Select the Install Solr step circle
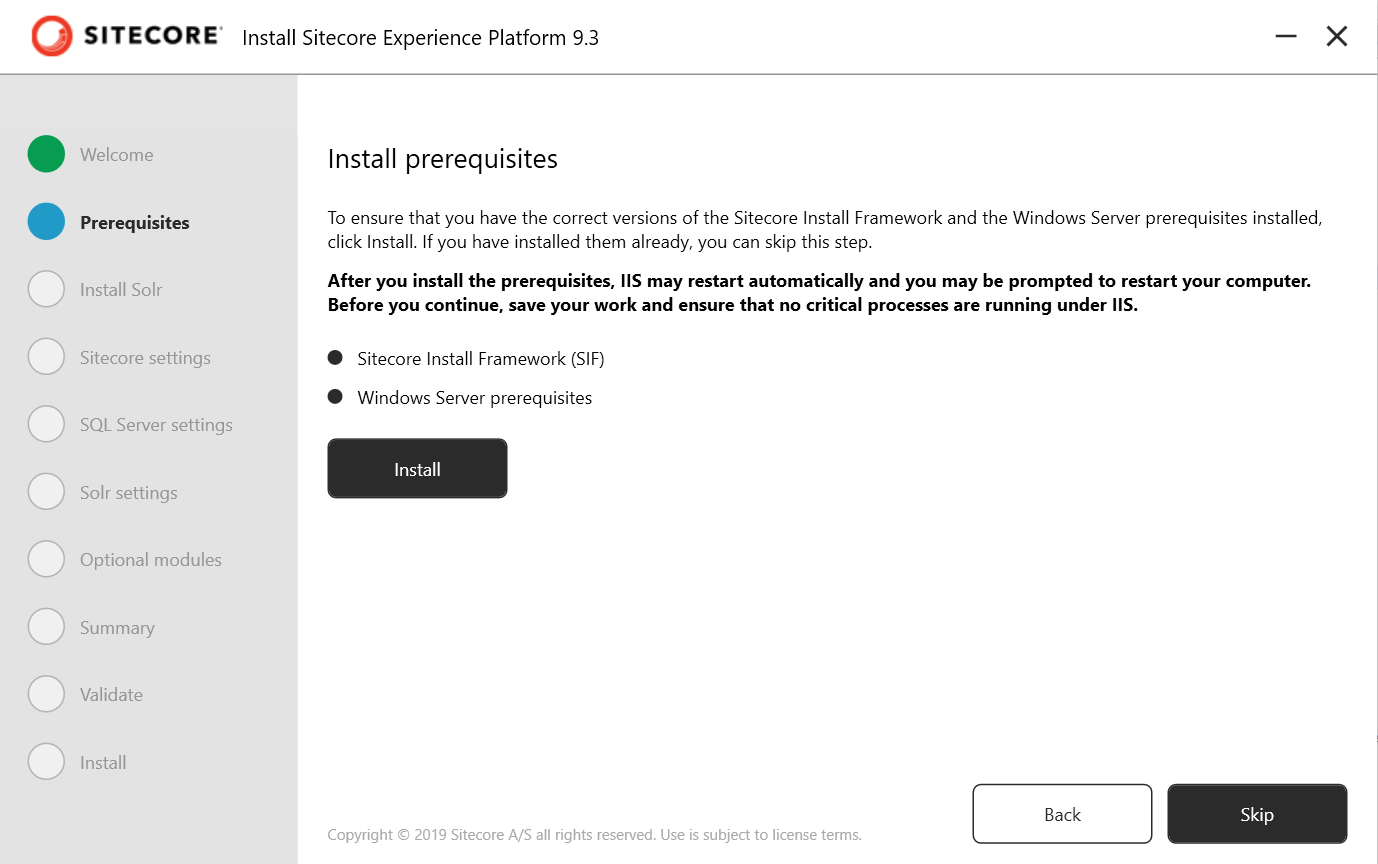 46,289
